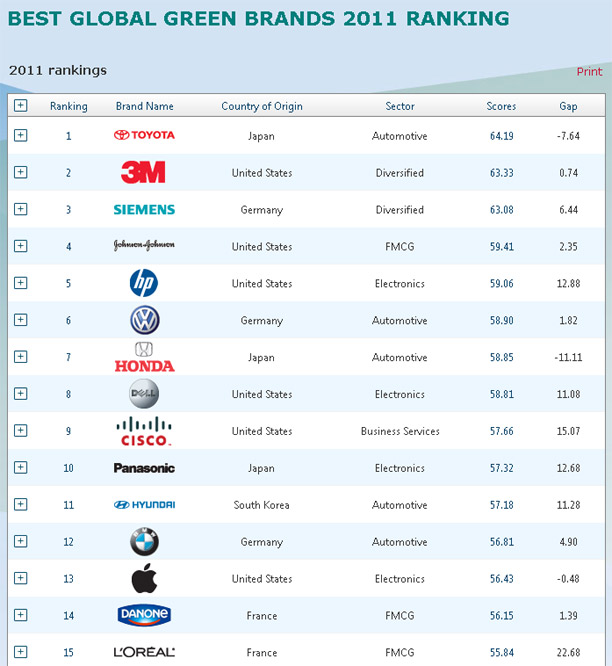The width and height of the screenshot is (612, 666).
Task: Sort table by Scores column header
Action: coord(501,106)
